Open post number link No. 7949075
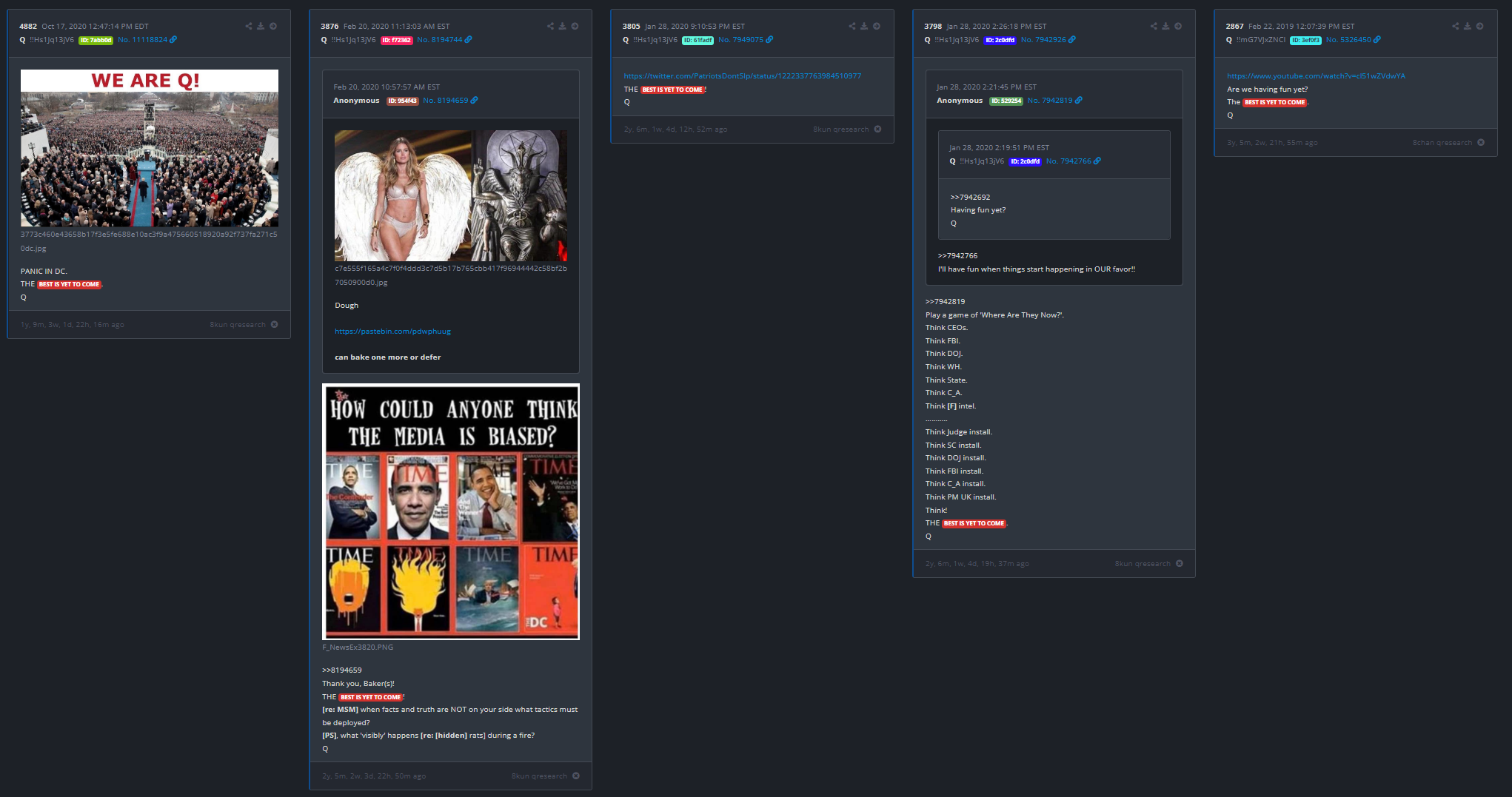The width and height of the screenshot is (1512, 797). click(740, 40)
